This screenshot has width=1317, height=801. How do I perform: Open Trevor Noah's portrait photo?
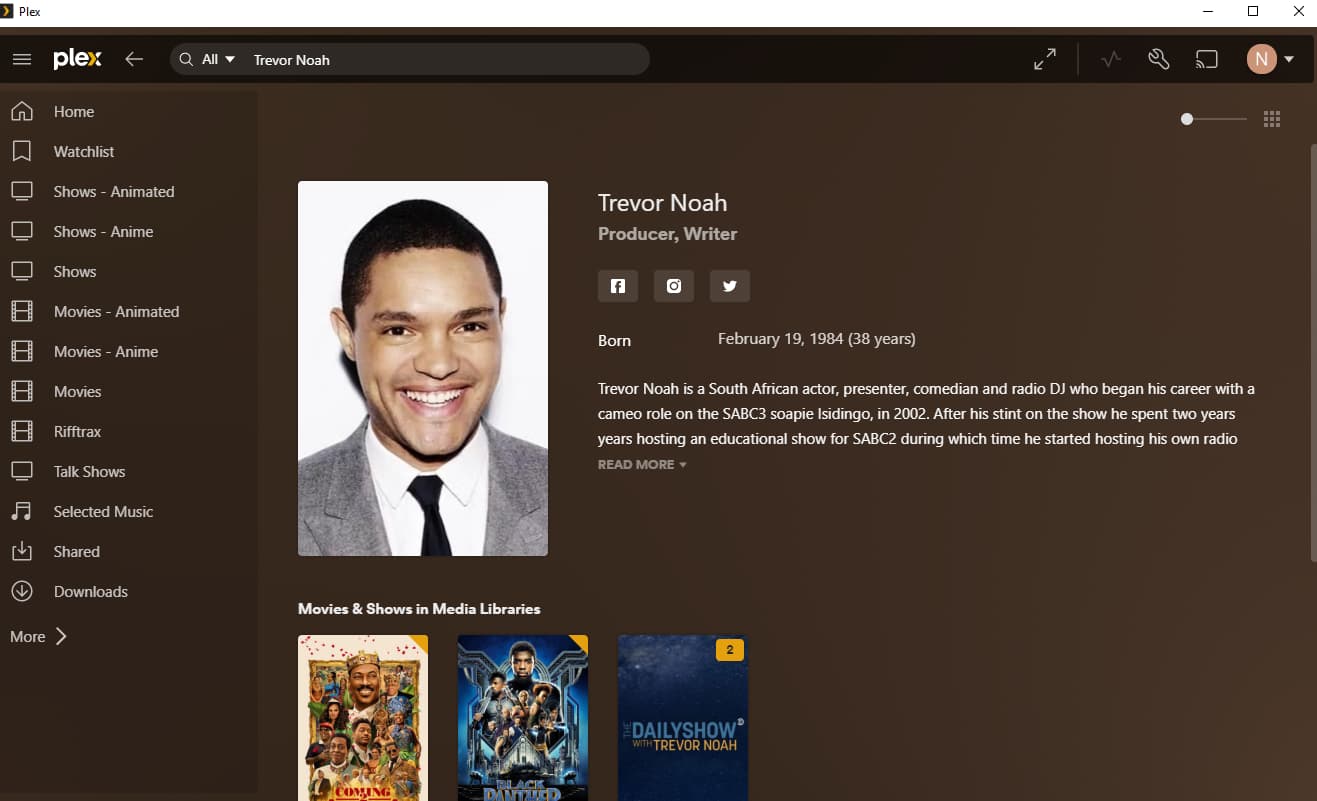(x=423, y=368)
